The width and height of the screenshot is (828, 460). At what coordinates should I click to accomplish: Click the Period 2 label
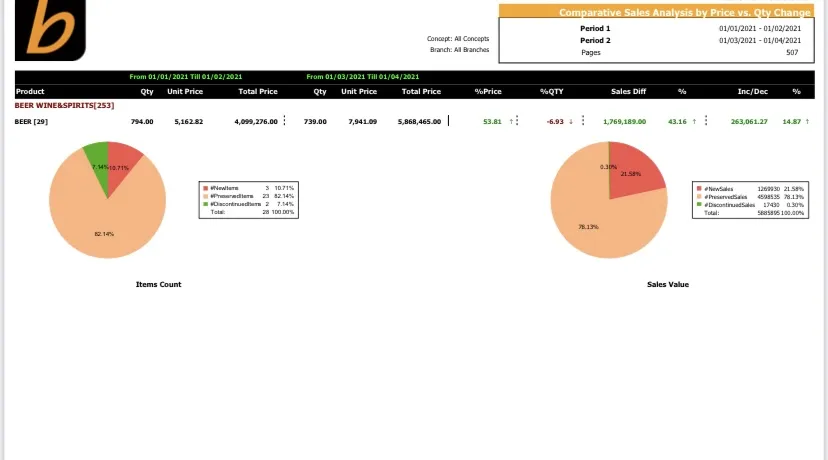tap(595, 41)
